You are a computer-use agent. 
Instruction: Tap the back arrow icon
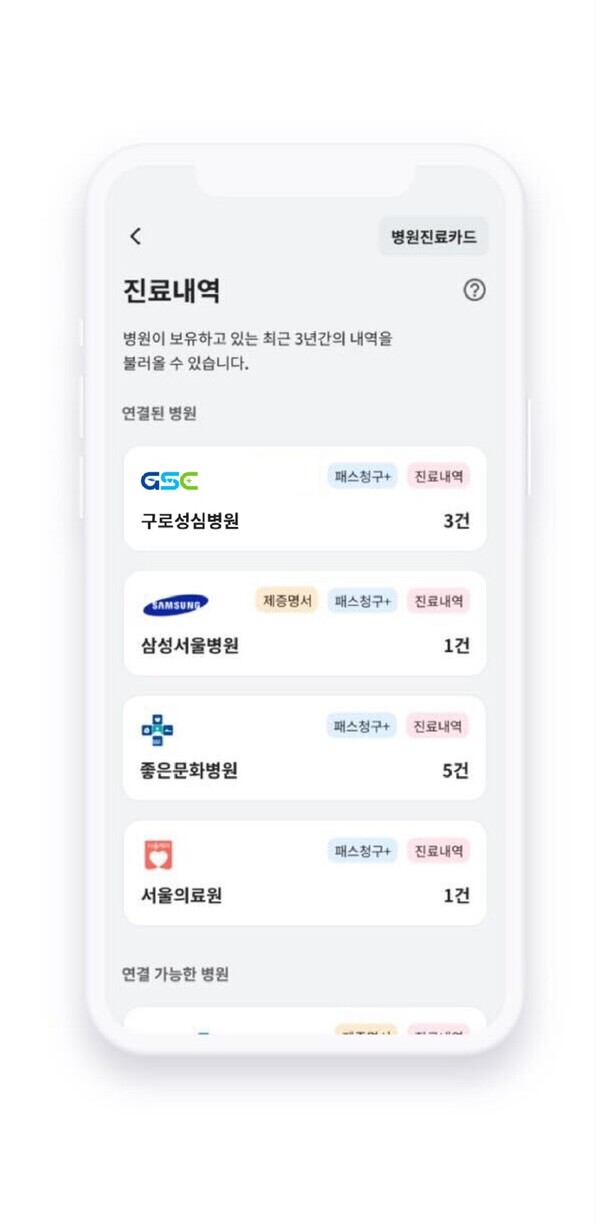point(136,236)
